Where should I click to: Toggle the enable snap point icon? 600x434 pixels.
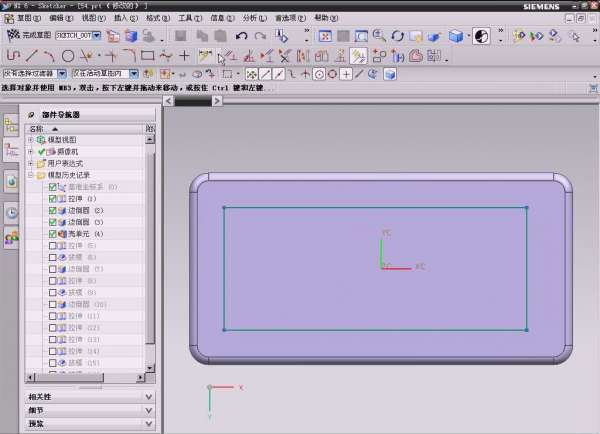click(251, 74)
